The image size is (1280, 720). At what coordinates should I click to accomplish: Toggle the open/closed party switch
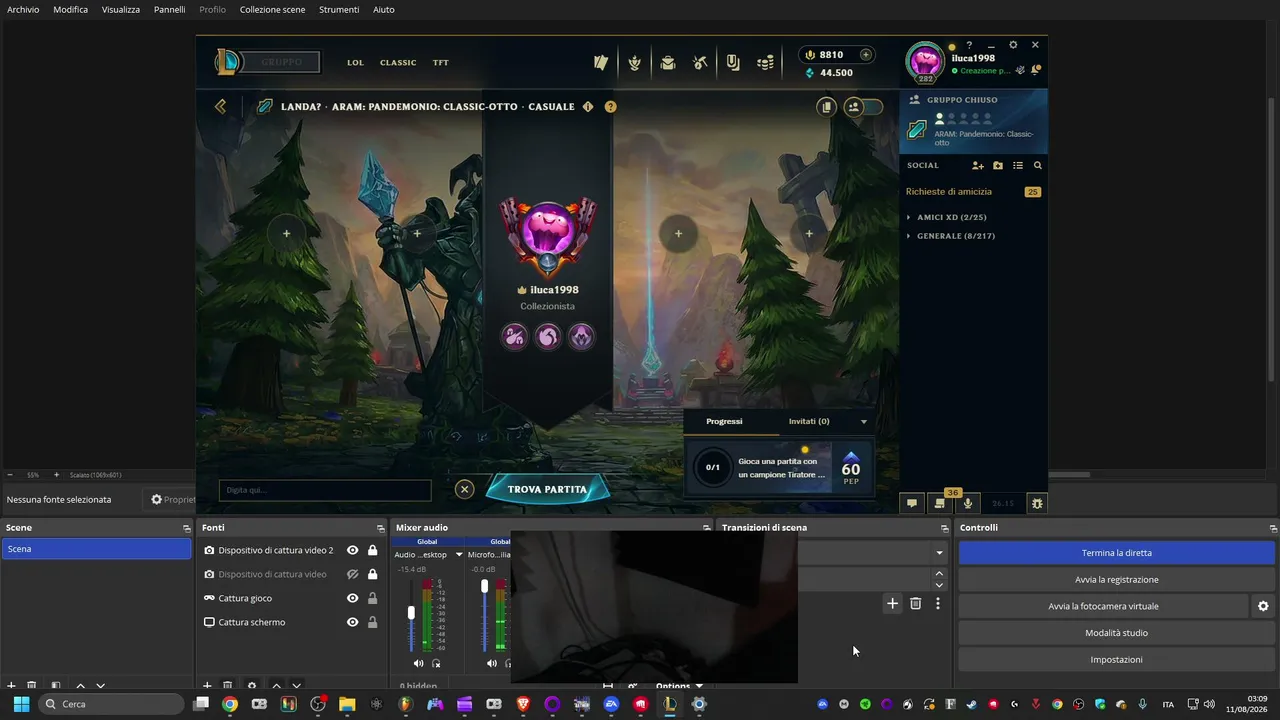point(863,106)
